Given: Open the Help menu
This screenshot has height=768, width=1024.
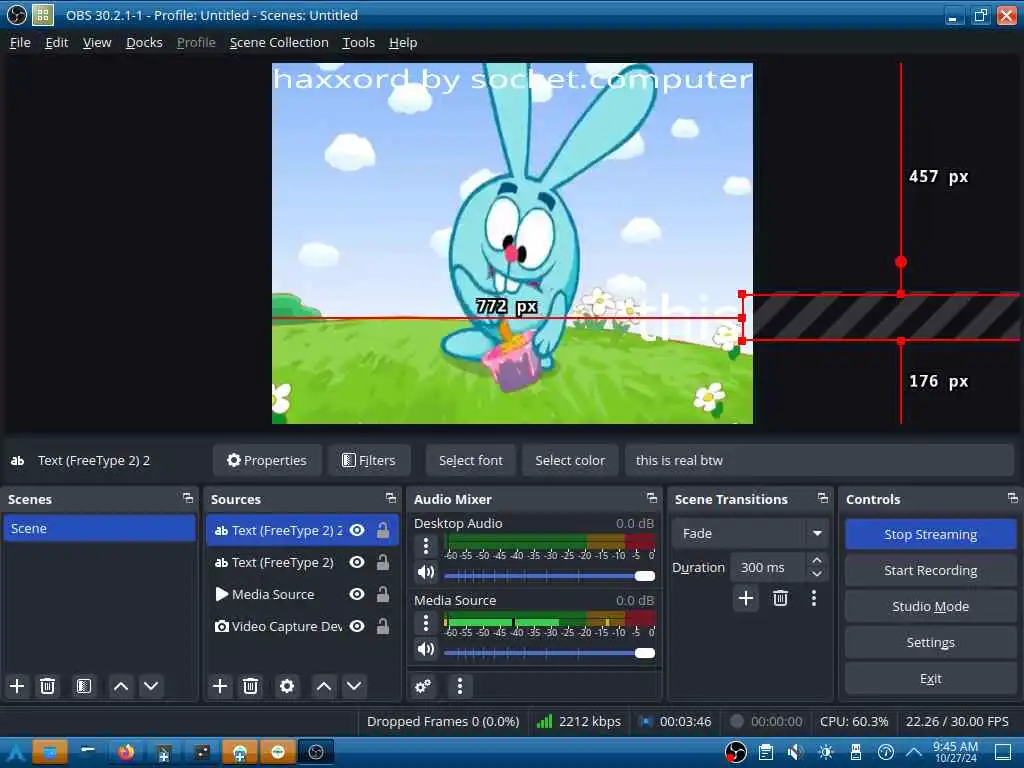Looking at the screenshot, I should 403,42.
